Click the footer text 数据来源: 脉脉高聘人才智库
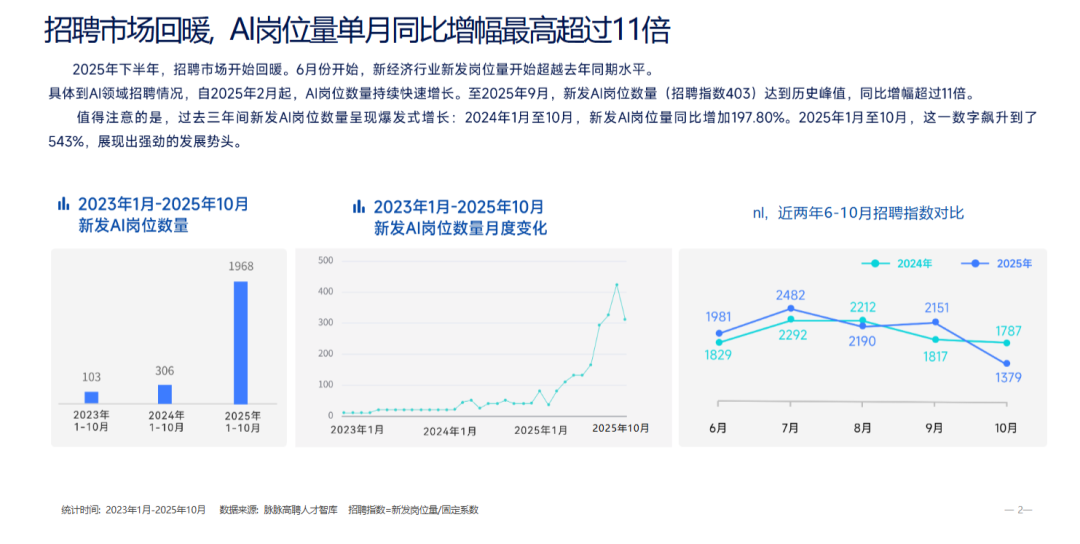The image size is (1080, 544). 279,510
